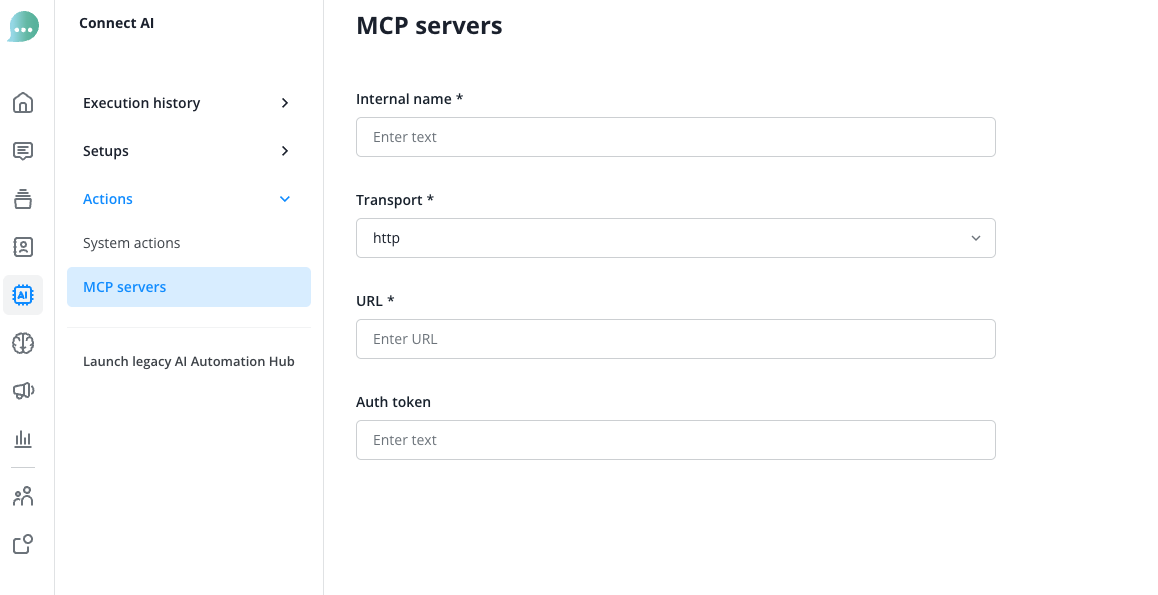Select the AI chip icon
Viewport: 1158px width, 595px height.
23,295
